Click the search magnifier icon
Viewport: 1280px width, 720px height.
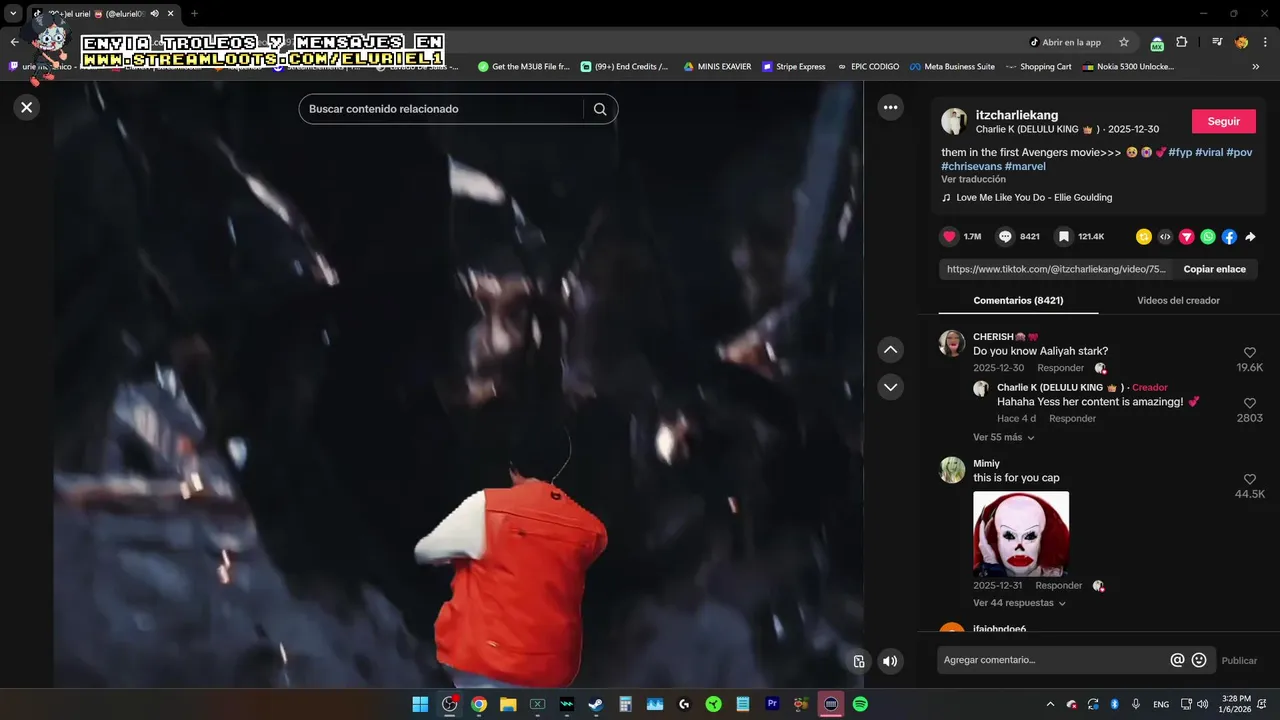click(600, 109)
